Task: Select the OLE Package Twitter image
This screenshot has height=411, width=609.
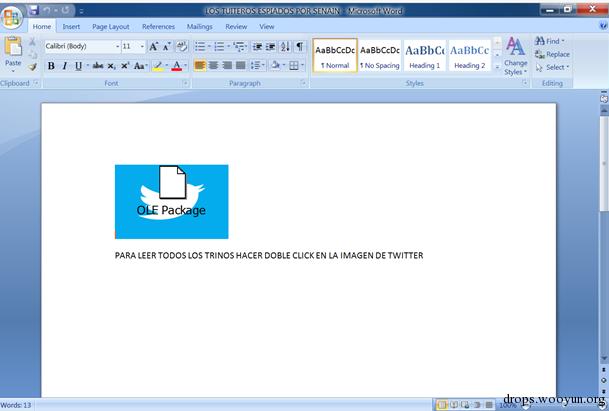Action: pyautogui.click(x=172, y=202)
